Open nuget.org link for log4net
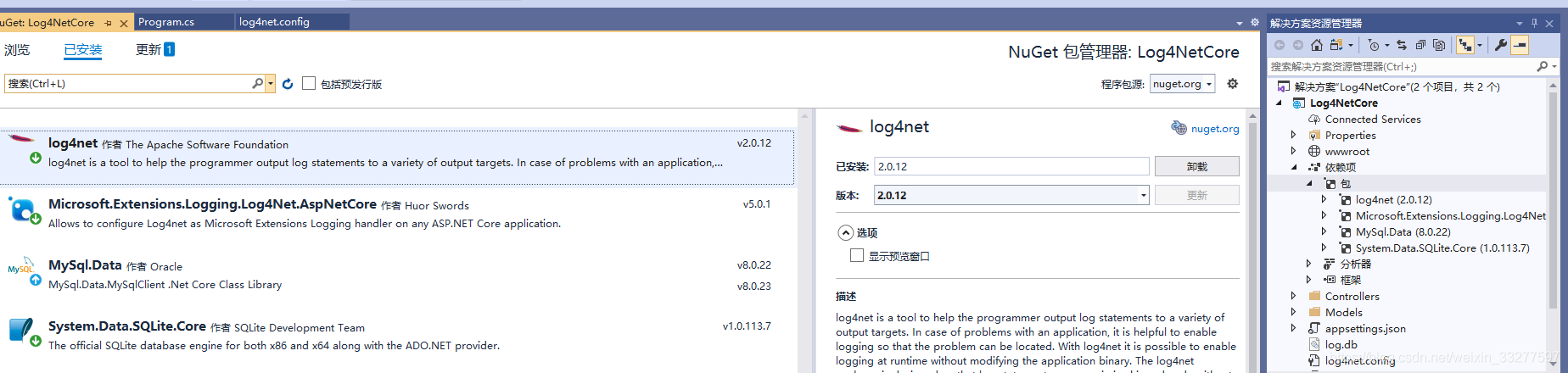This screenshot has width=1568, height=373. coord(1215,129)
